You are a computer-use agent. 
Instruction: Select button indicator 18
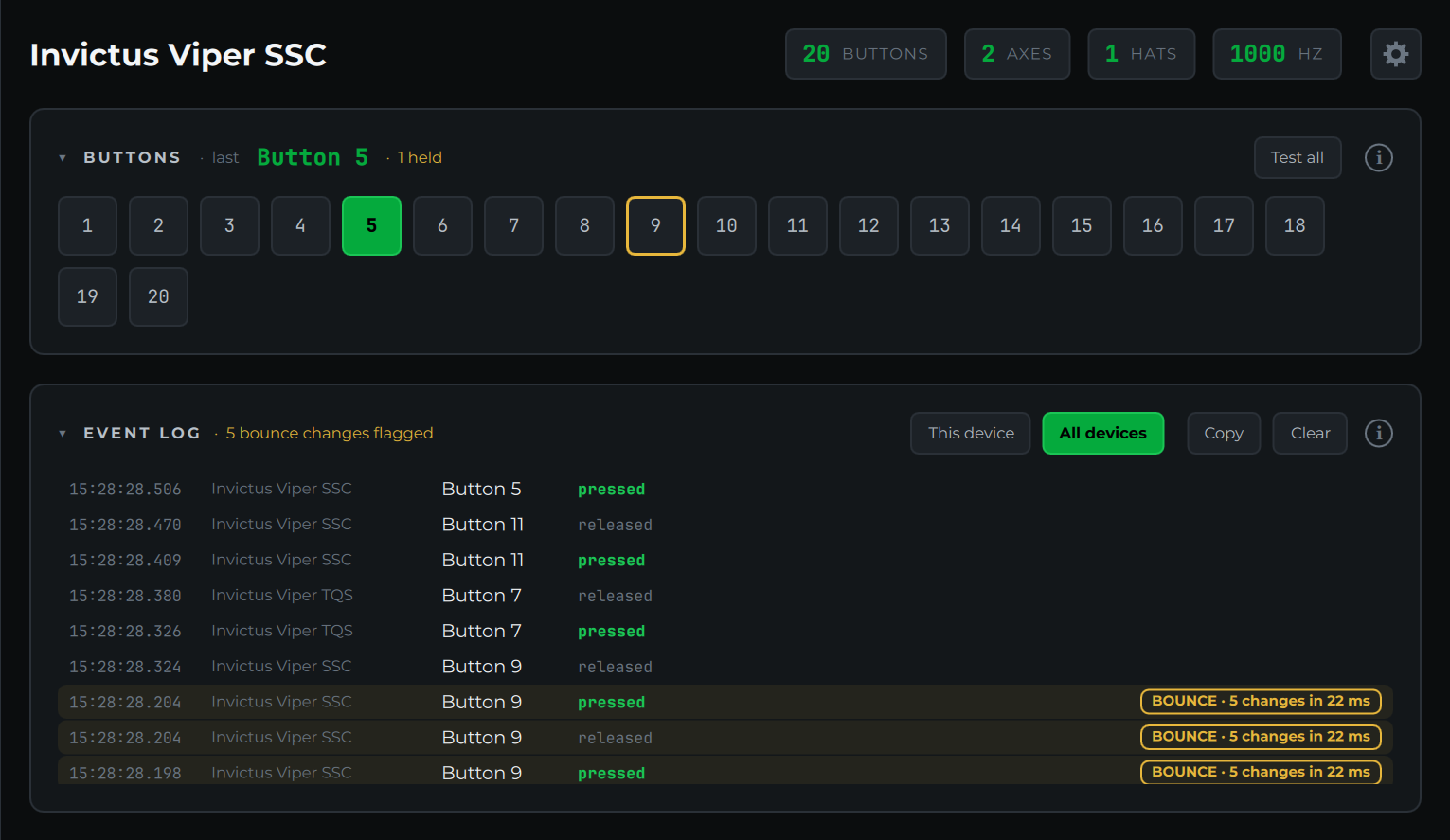point(1295,225)
